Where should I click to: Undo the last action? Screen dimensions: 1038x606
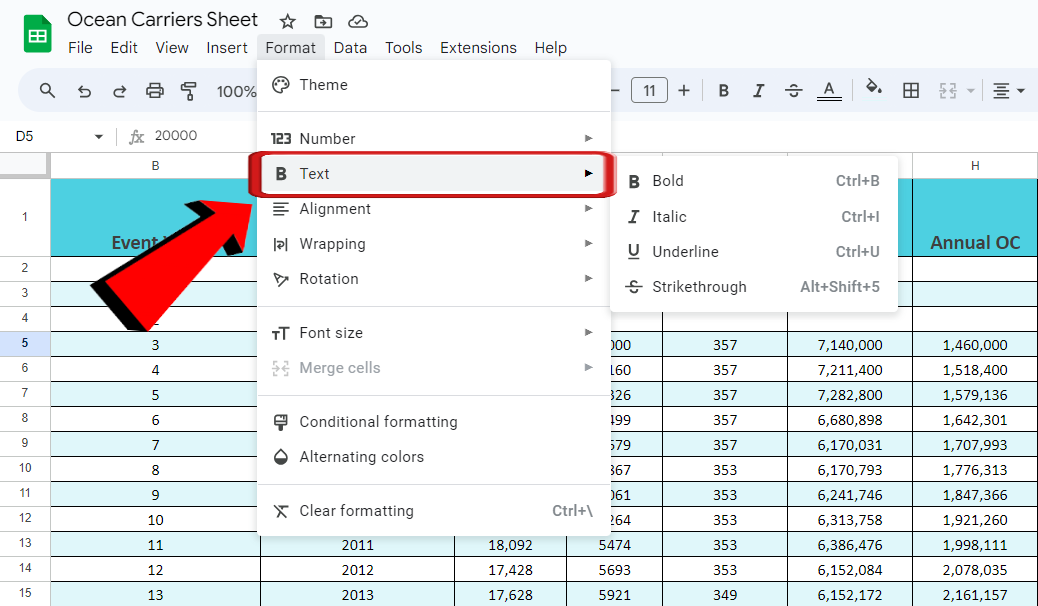click(84, 90)
